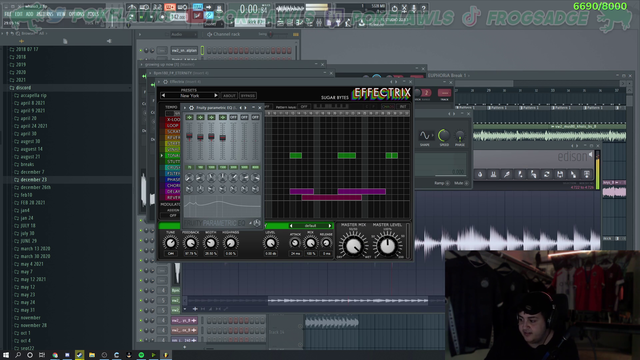Click the Effectrix INIT button
Viewport: 640px width, 360px height.
pyautogui.click(x=402, y=107)
